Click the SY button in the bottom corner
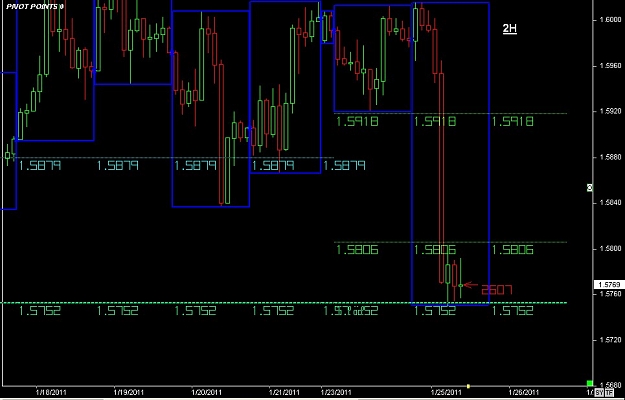The width and height of the screenshot is (625, 400). pos(599,392)
